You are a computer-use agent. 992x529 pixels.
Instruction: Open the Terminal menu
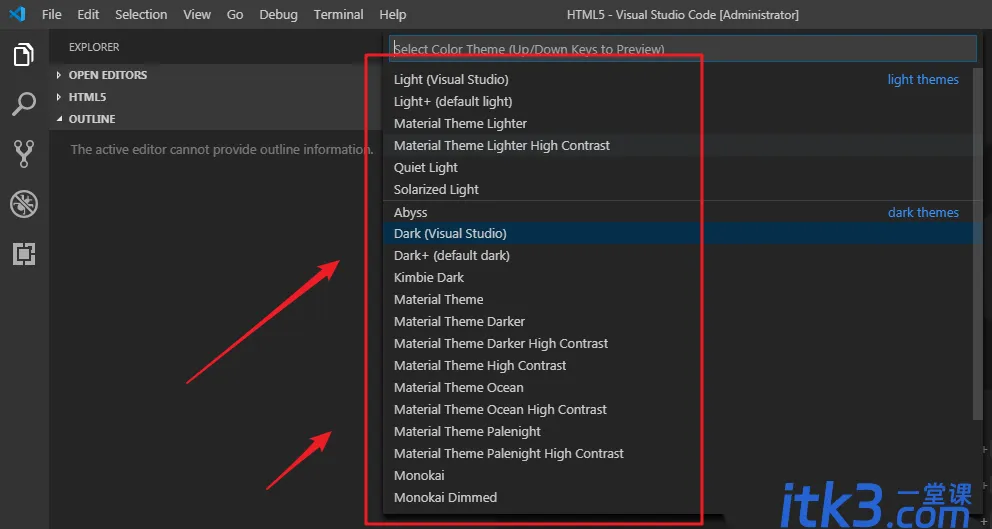(338, 14)
